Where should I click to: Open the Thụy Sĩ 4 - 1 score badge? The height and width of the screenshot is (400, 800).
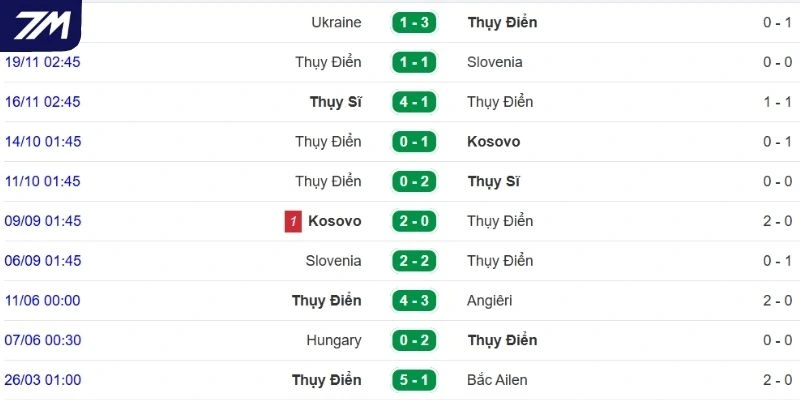(x=414, y=102)
